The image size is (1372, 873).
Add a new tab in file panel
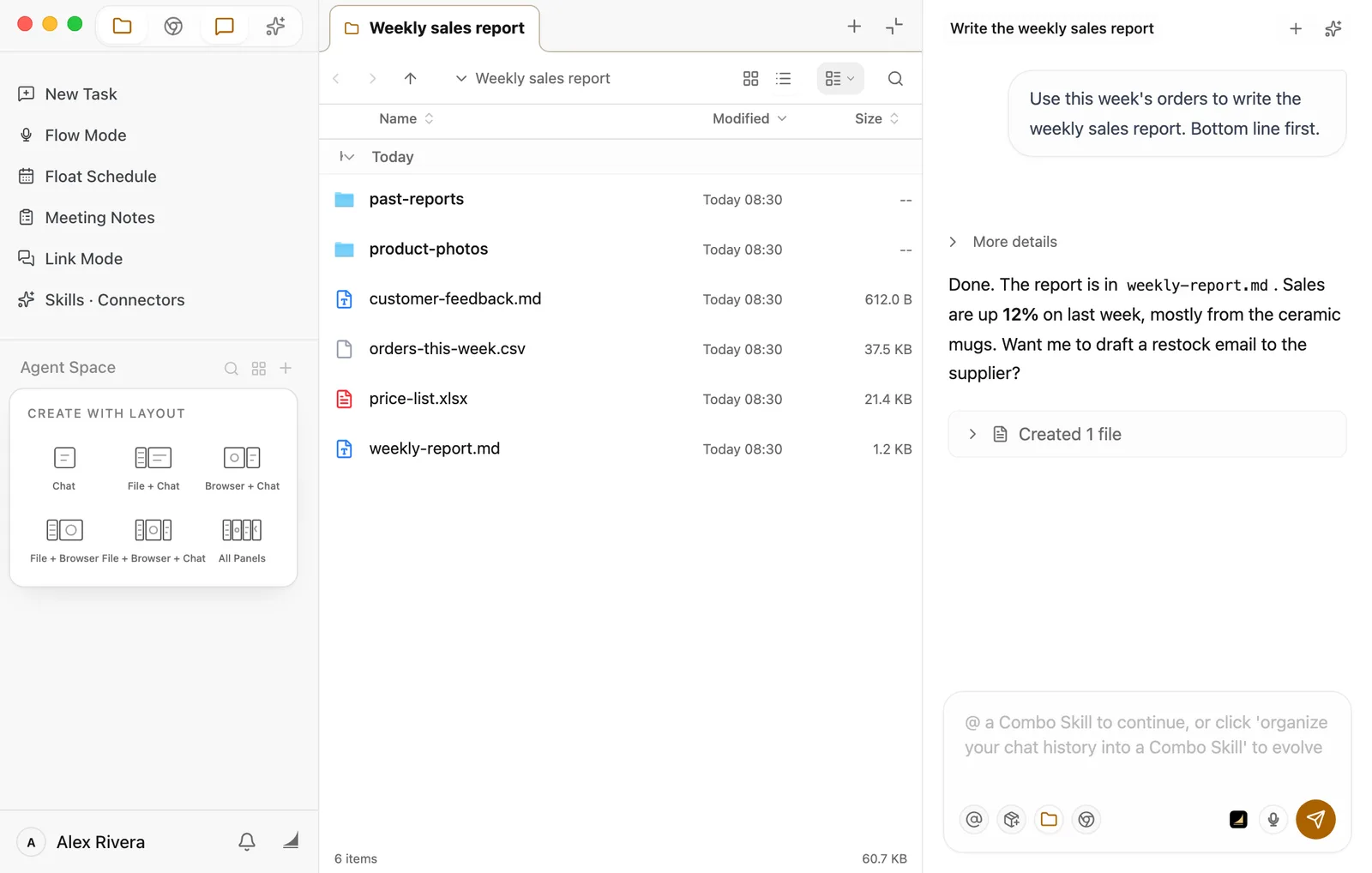coord(854,27)
